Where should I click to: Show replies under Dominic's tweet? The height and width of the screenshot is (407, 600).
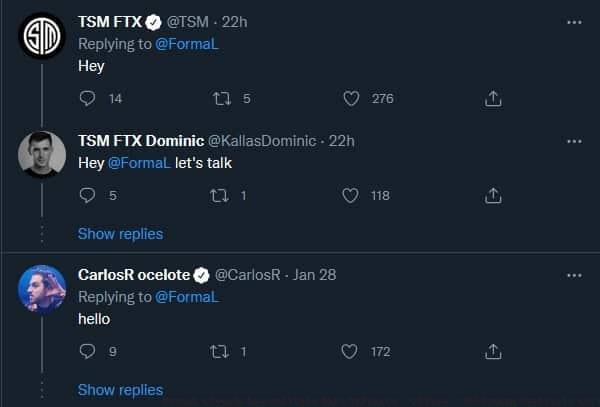click(x=120, y=234)
